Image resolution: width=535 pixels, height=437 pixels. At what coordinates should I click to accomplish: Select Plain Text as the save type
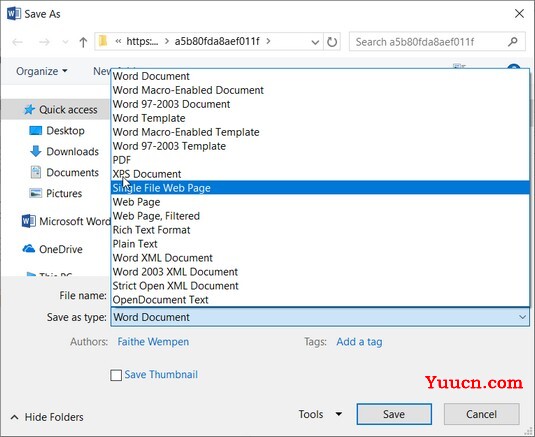tap(320, 244)
